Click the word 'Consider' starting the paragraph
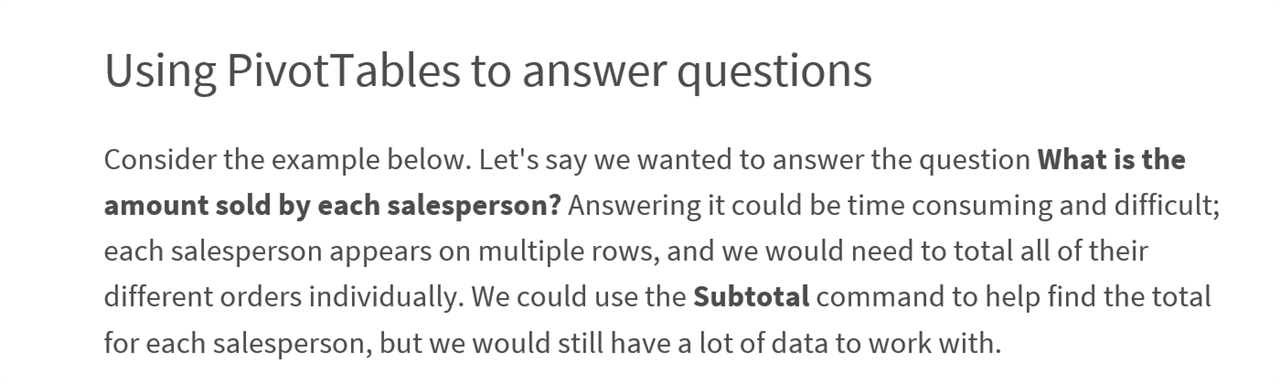The height and width of the screenshot is (384, 1280). [155, 160]
